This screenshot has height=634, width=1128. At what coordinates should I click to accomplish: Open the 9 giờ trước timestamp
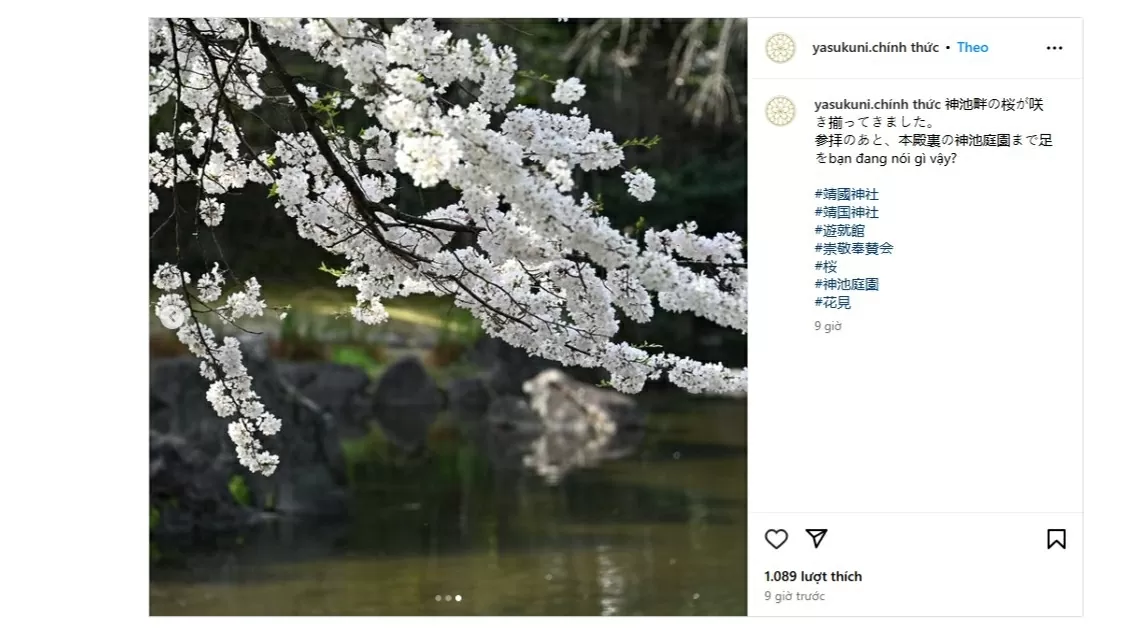pos(794,597)
